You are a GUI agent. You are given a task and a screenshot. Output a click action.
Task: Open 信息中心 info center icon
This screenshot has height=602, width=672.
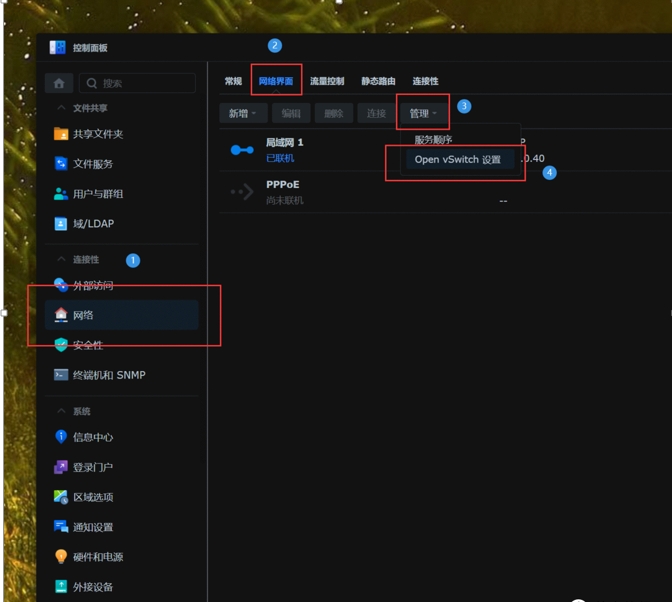(61, 437)
